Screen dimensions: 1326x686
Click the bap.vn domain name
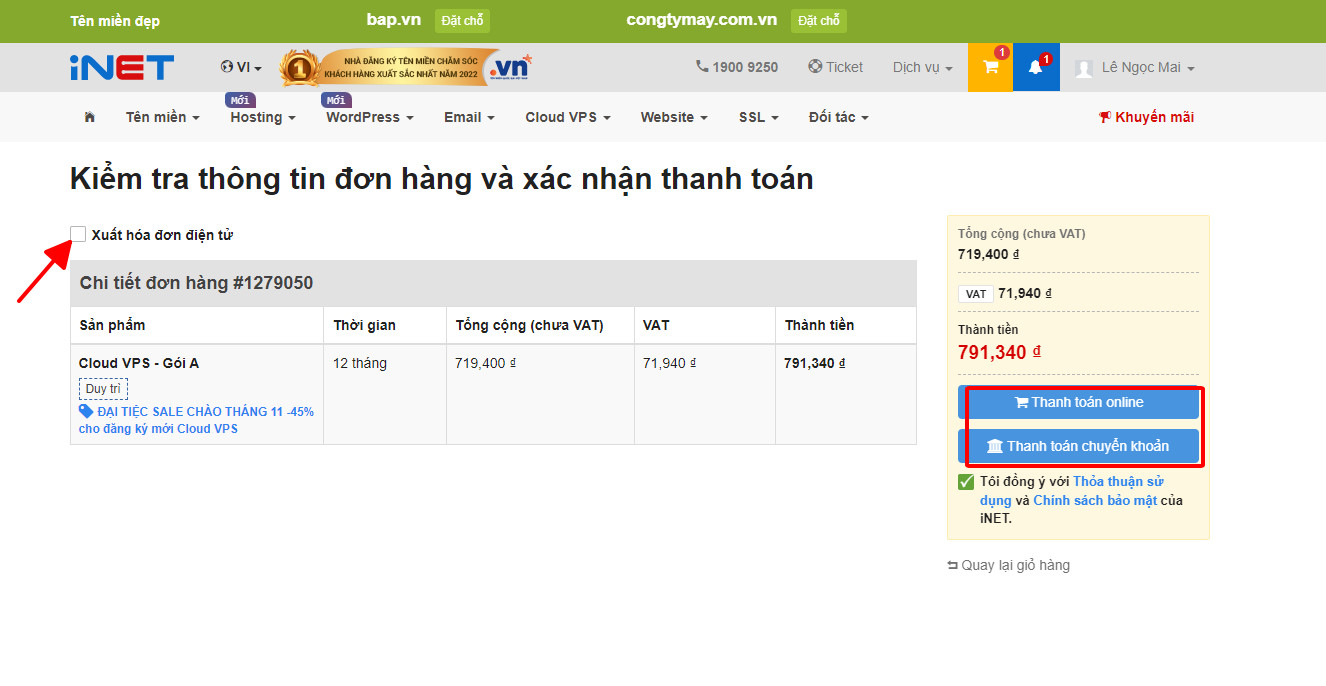393,20
